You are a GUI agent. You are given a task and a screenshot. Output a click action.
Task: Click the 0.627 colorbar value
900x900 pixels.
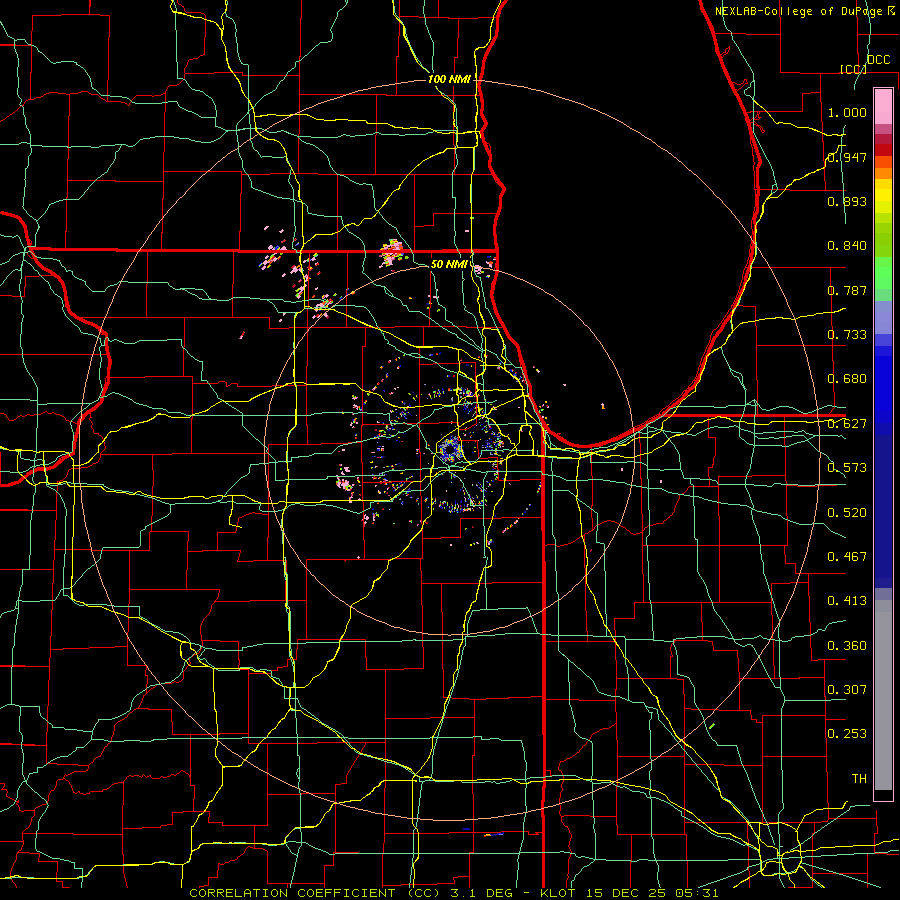click(x=847, y=424)
